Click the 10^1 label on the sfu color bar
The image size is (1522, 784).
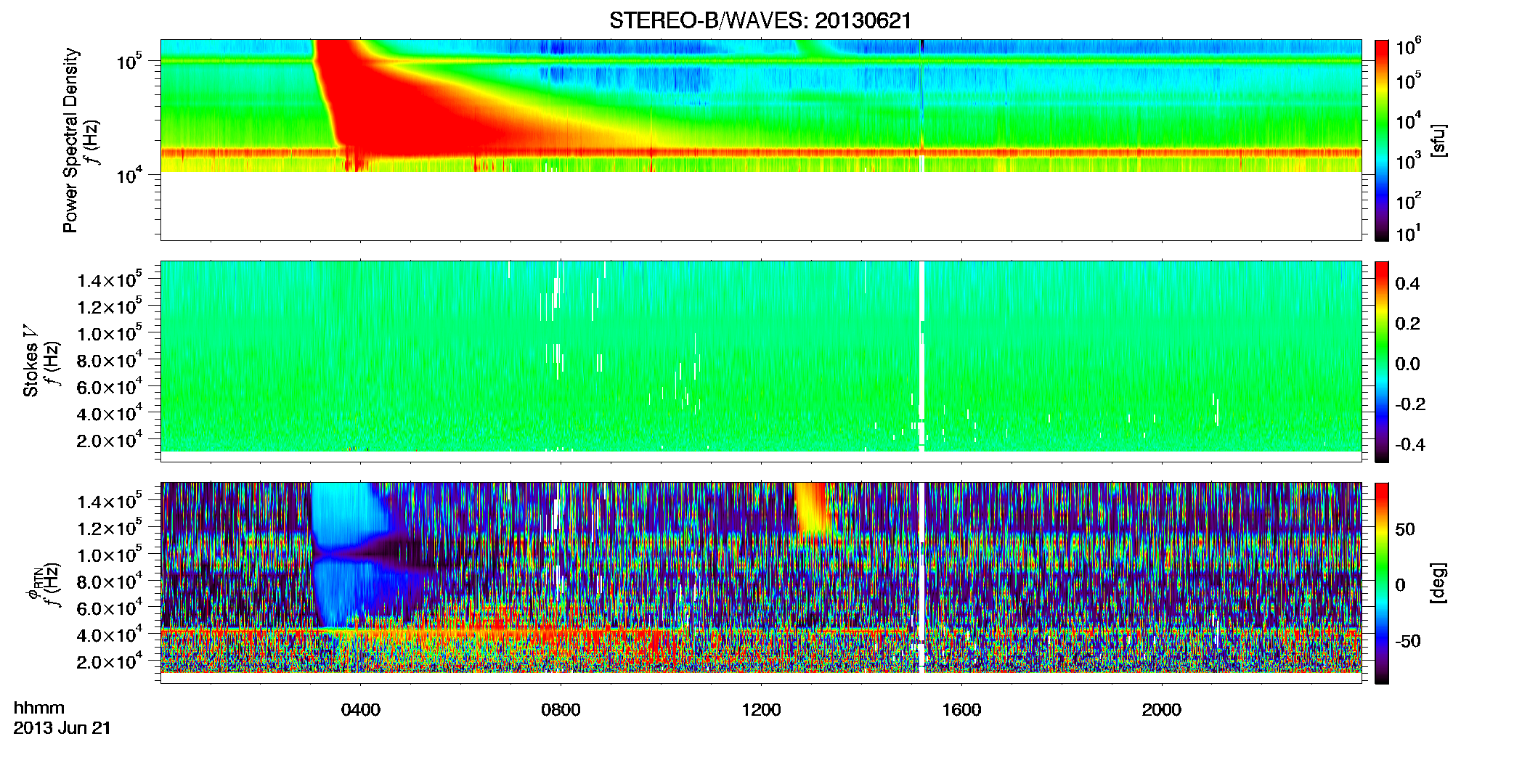tap(1409, 234)
